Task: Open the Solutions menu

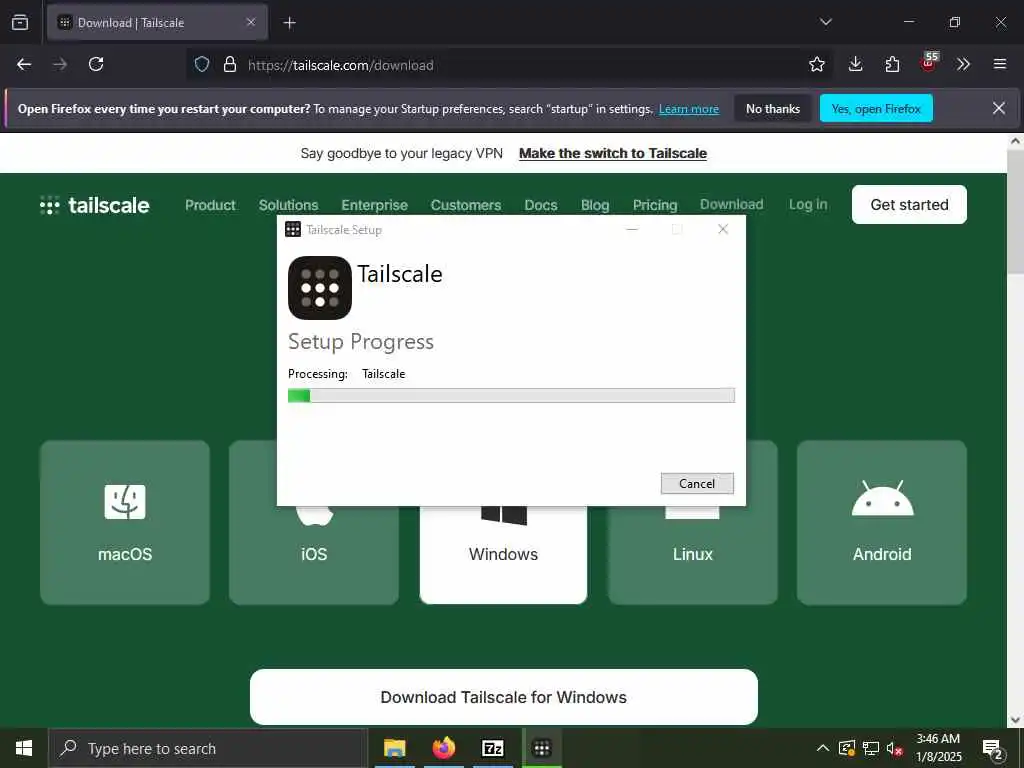Action: 288,205
